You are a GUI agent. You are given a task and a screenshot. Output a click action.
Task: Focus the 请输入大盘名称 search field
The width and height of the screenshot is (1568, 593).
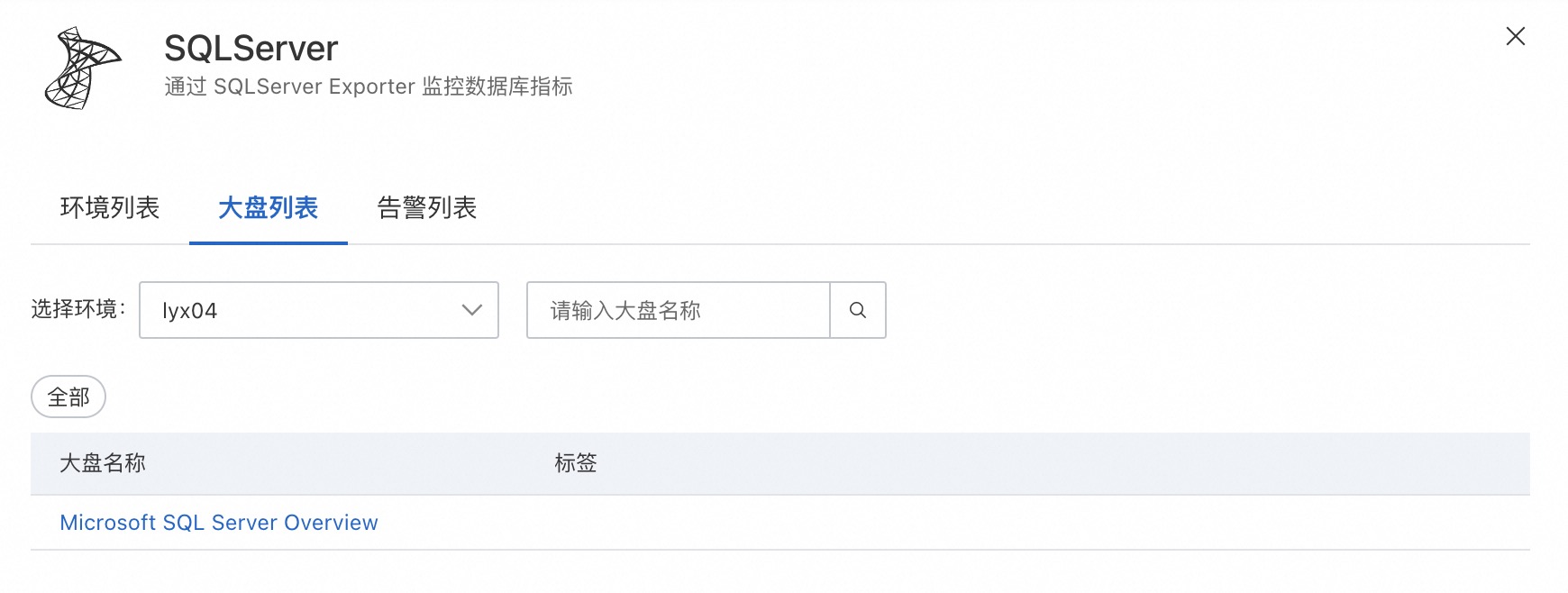point(678,310)
